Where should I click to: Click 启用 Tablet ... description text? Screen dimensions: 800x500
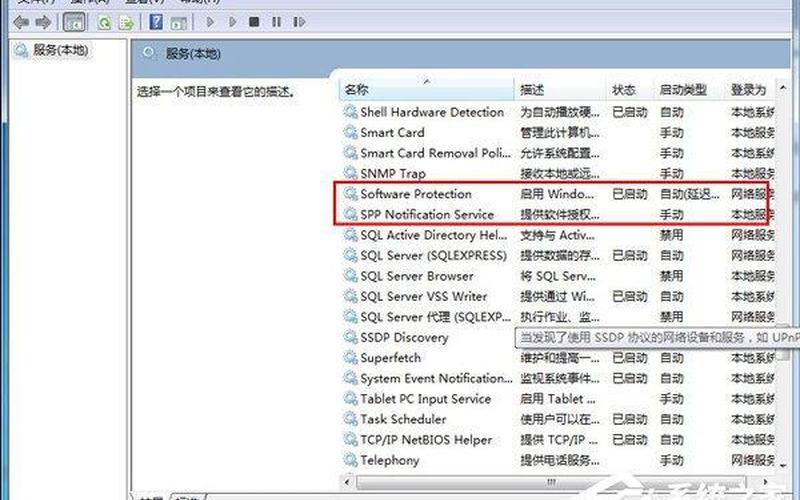point(557,398)
